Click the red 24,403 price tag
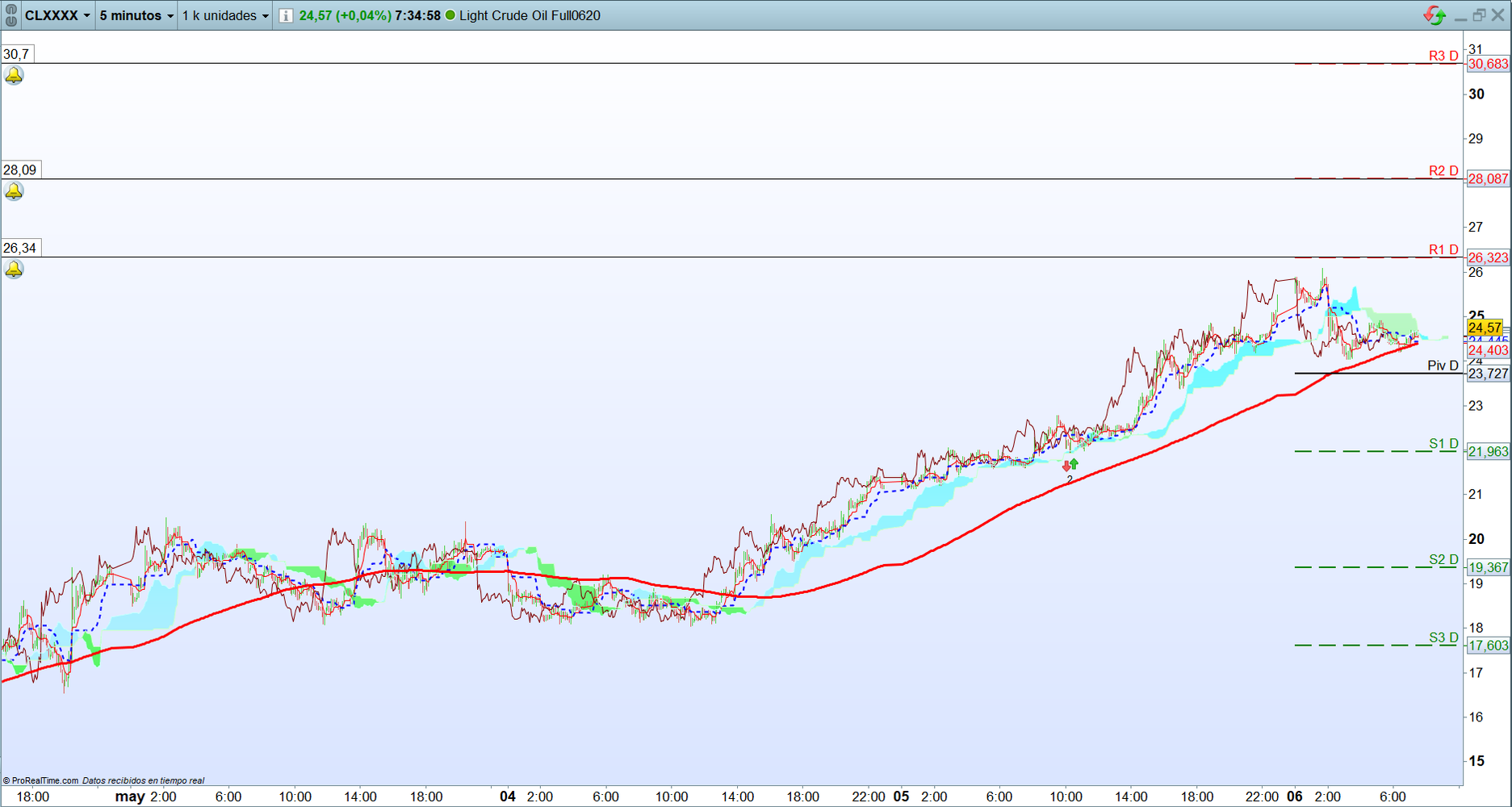 point(1488,350)
